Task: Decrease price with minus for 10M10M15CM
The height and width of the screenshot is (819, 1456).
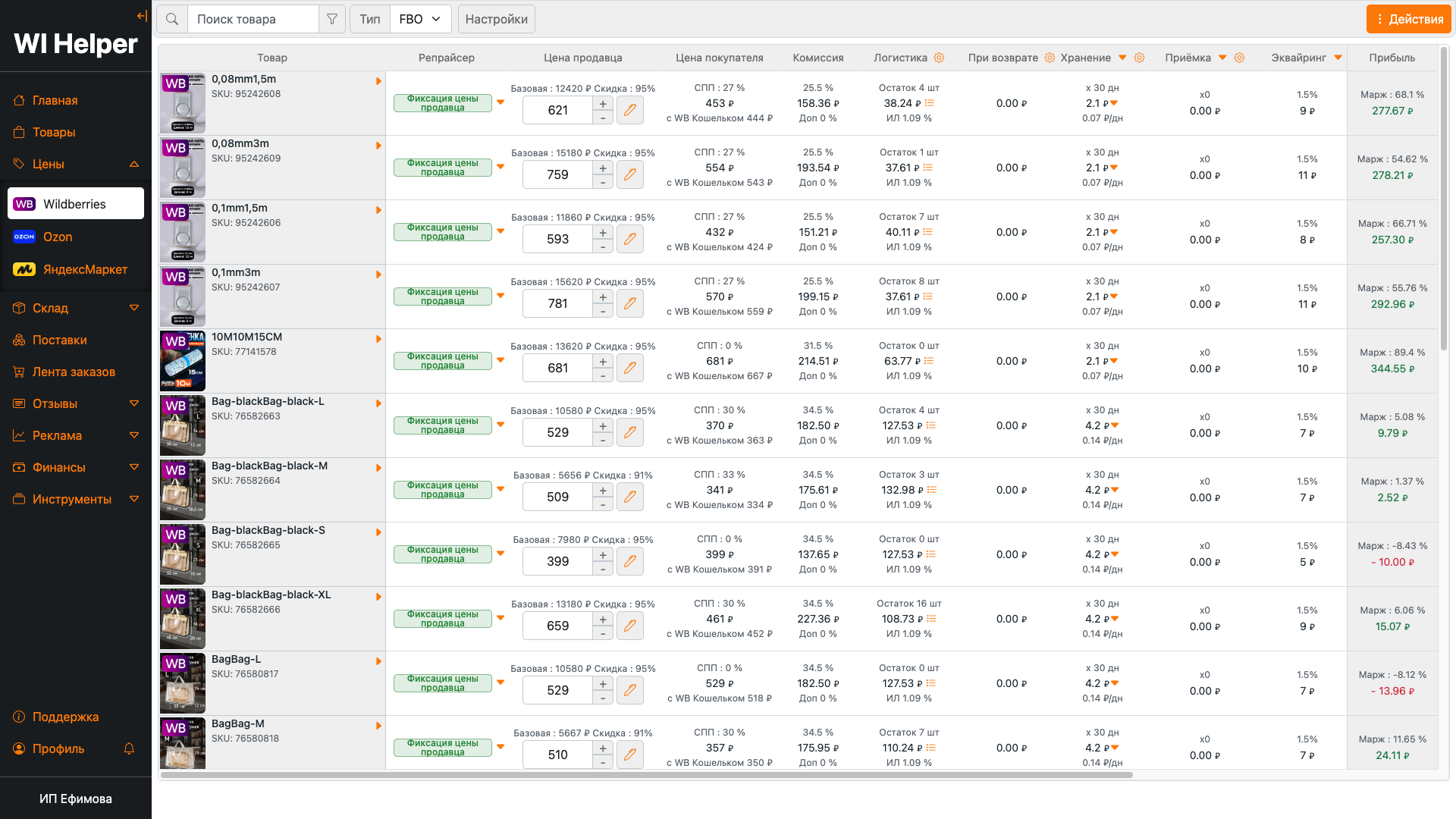Action: (x=603, y=376)
